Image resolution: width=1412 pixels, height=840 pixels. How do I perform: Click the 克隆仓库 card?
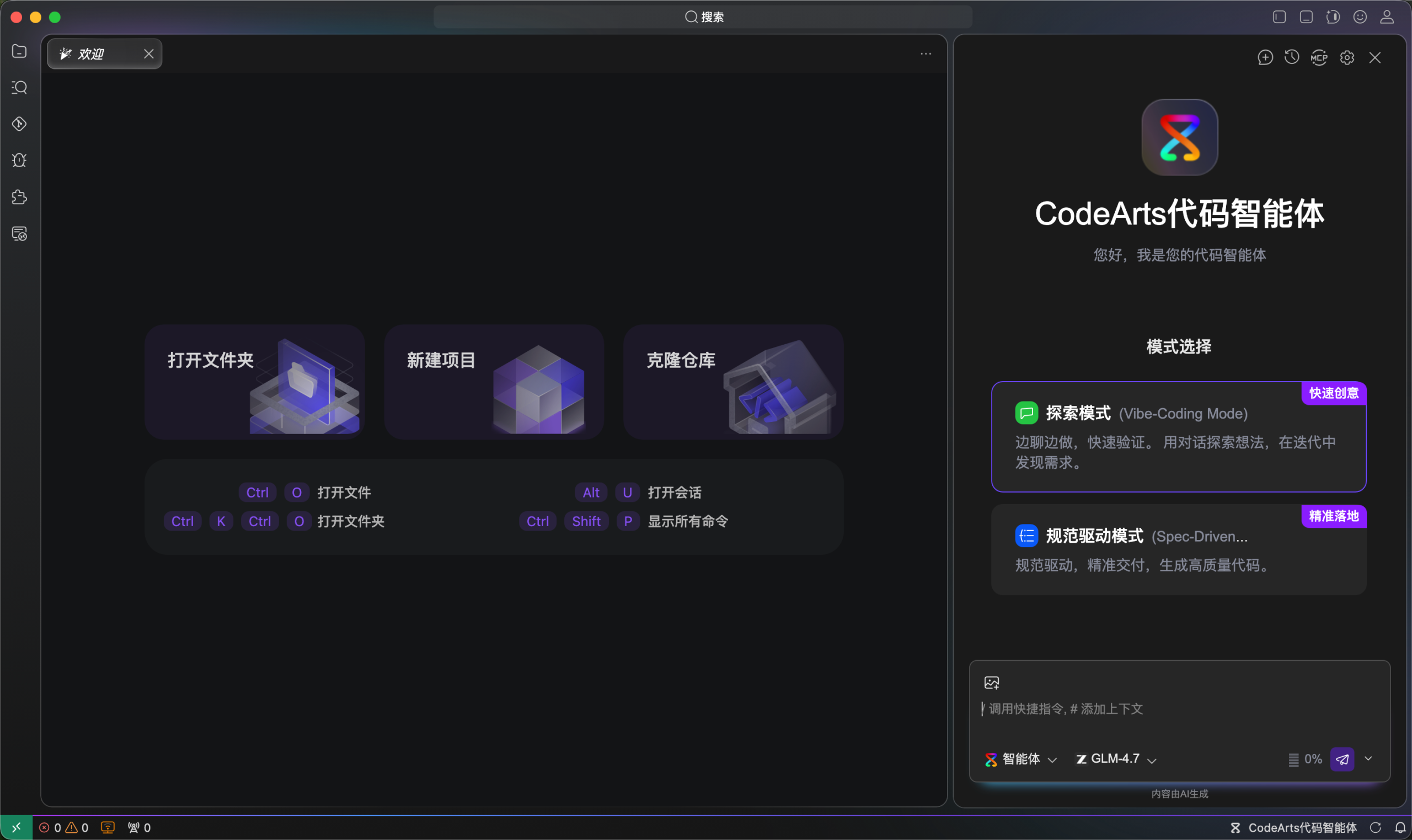[x=734, y=382]
